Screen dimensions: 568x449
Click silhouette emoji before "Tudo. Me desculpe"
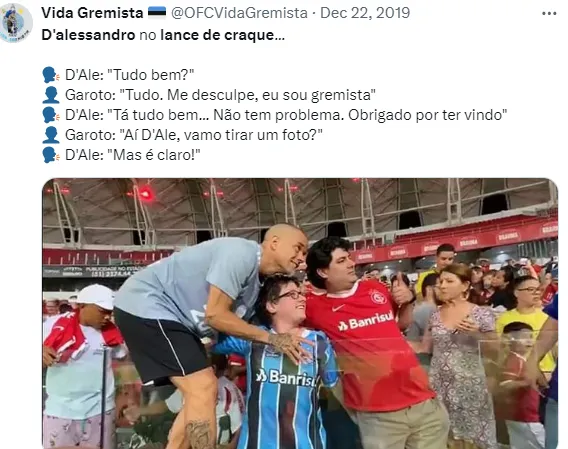(50, 95)
